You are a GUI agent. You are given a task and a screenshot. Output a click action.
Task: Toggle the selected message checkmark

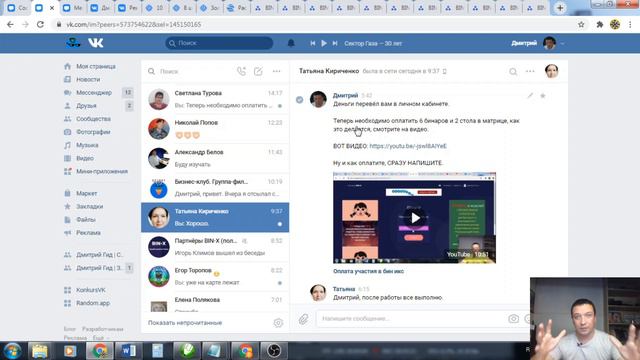[x=300, y=100]
